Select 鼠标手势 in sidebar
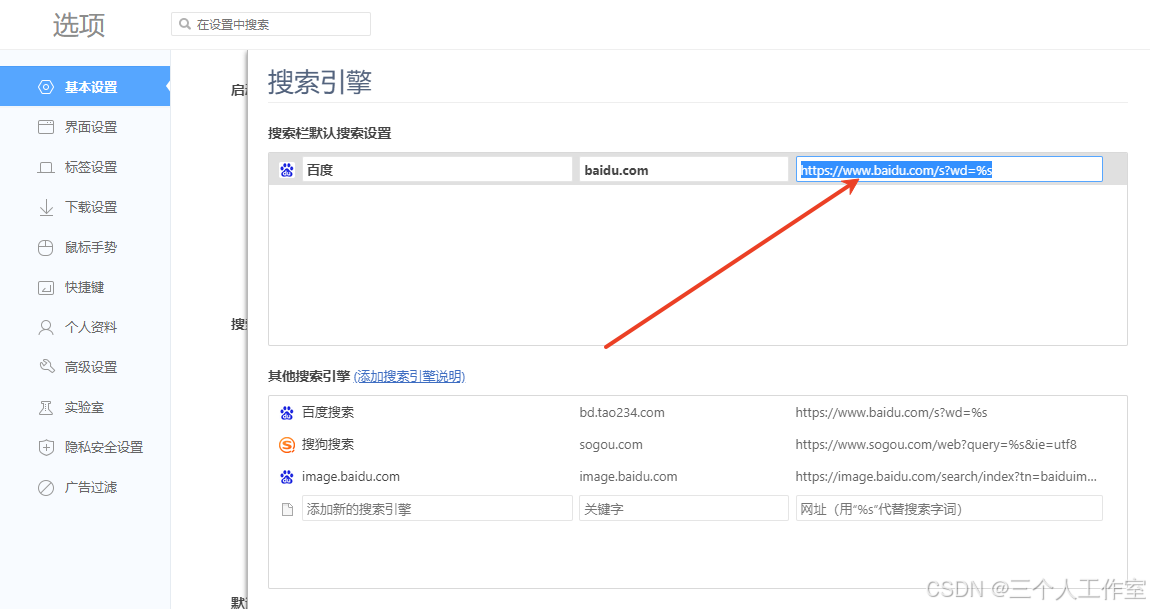 click(x=85, y=247)
